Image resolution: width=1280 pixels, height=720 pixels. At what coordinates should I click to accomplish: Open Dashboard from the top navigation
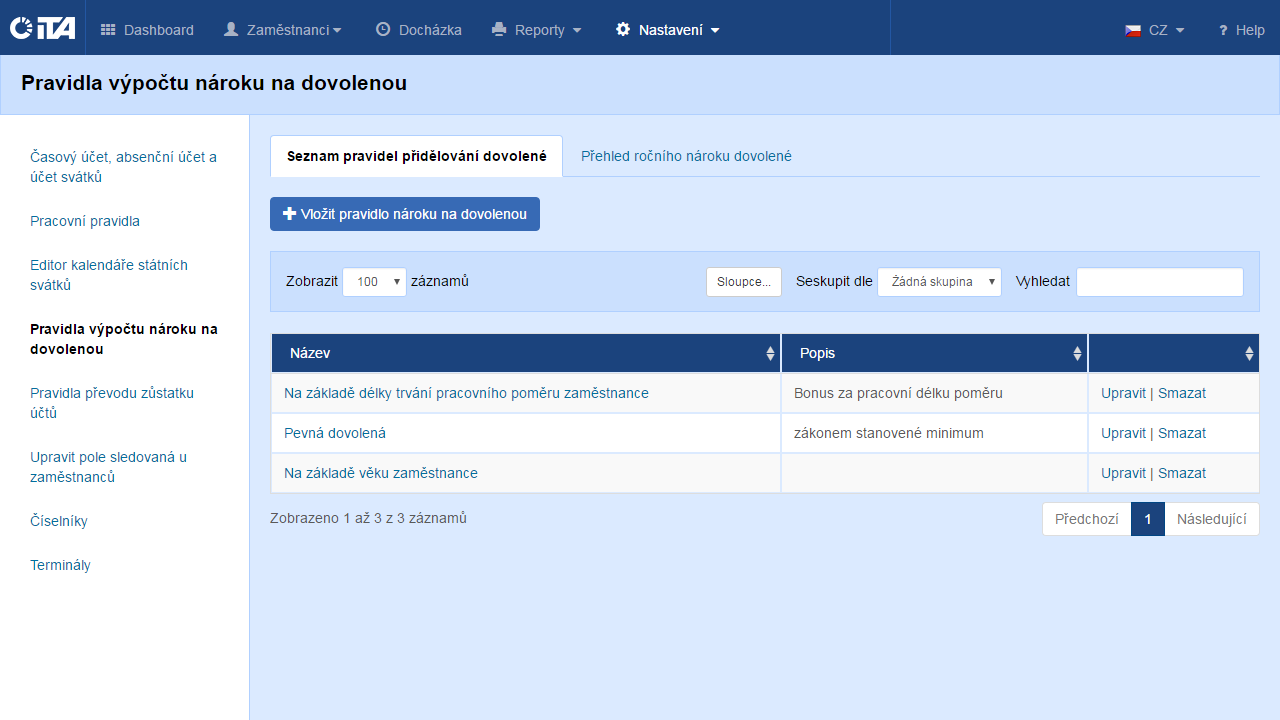point(147,30)
